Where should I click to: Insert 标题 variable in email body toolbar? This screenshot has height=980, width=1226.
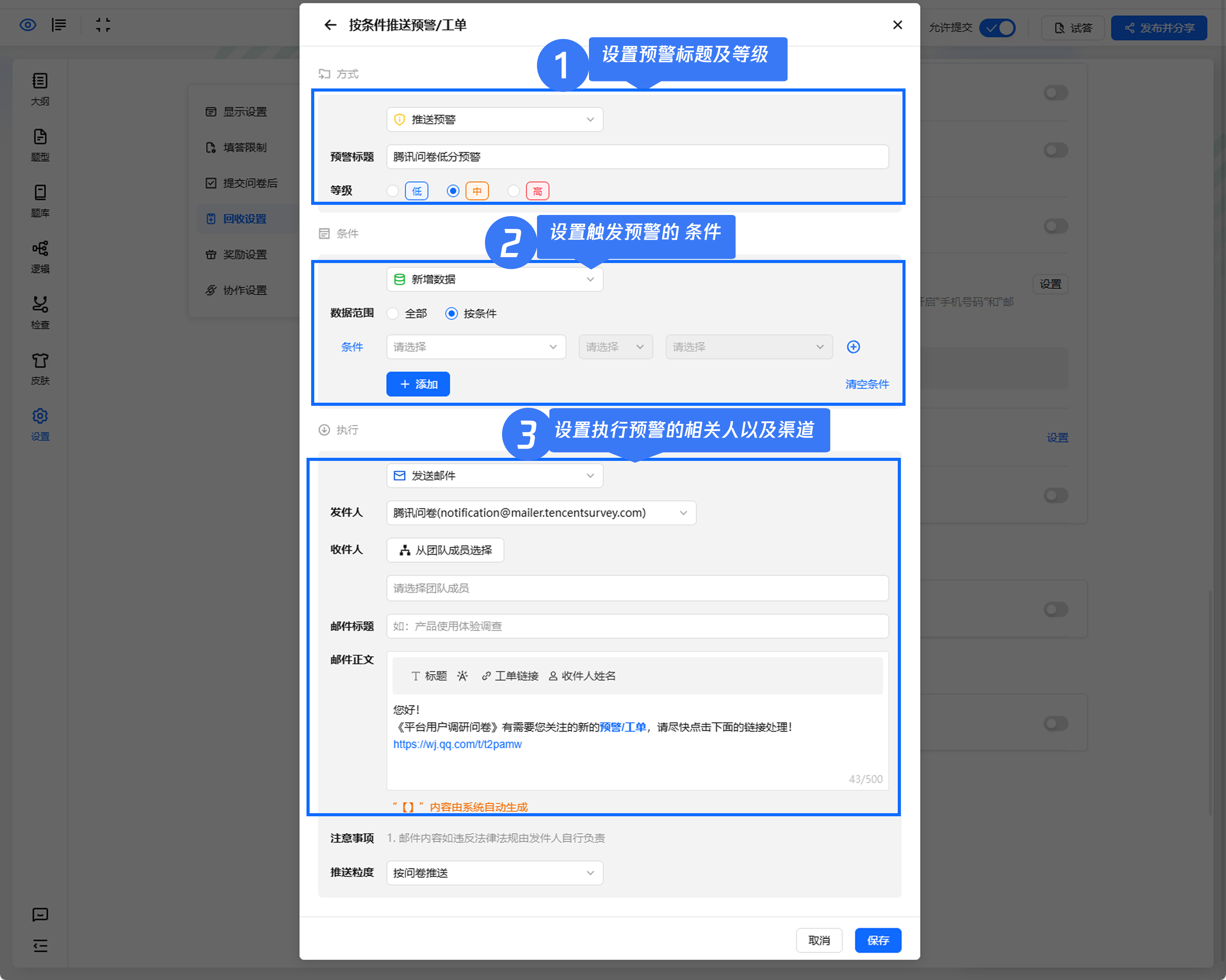pos(429,676)
